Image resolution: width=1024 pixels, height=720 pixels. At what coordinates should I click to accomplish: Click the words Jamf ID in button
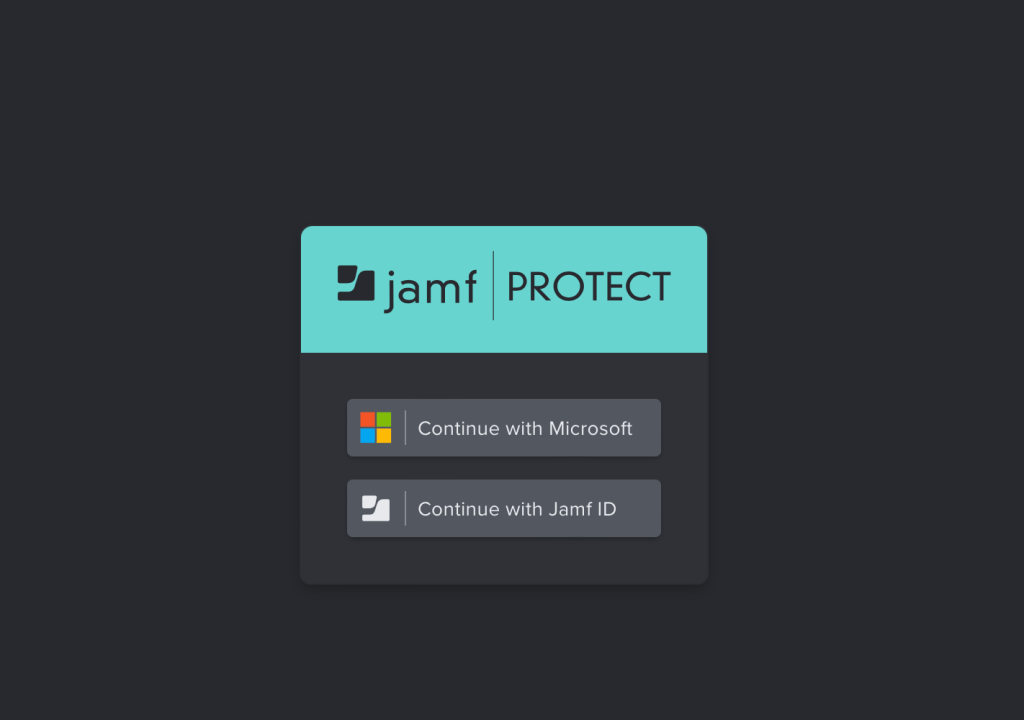coord(582,509)
